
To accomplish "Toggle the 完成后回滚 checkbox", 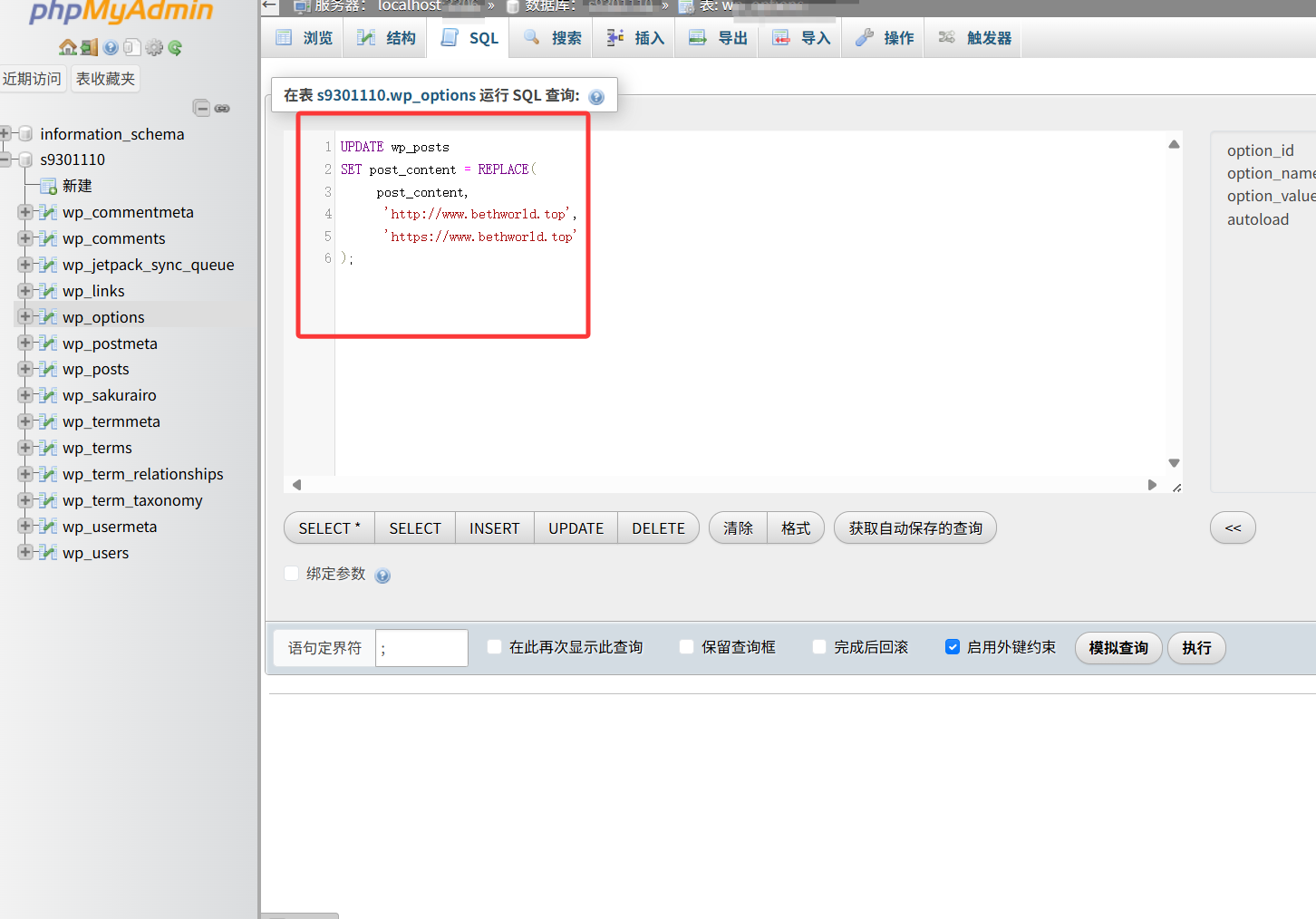I will pos(819,647).
